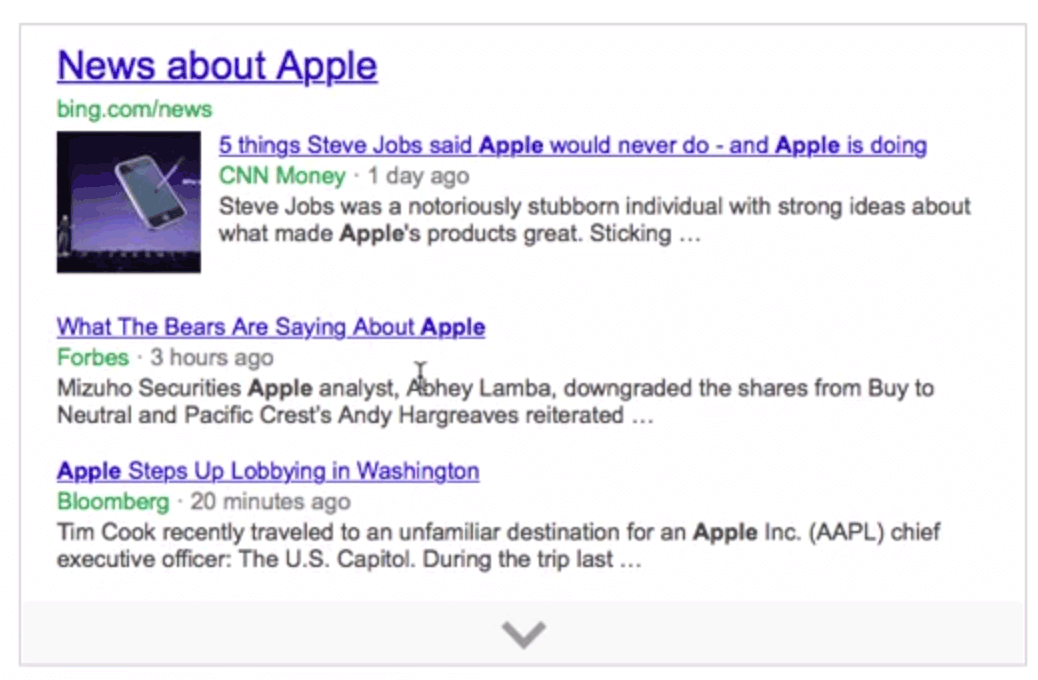Screen dimensions: 1038x680
Task: Click the Forbes source name
Action: pos(92,357)
